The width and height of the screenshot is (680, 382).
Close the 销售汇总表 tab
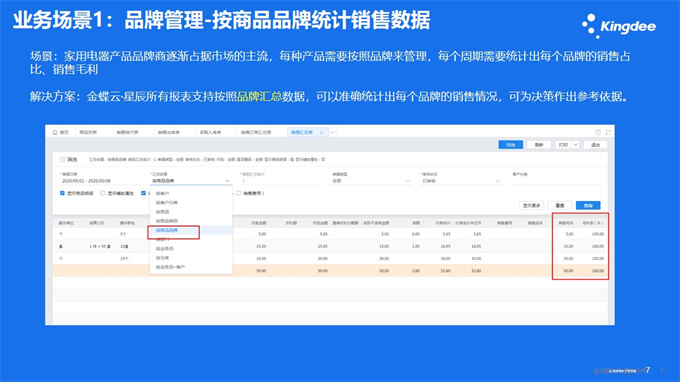coord(321,133)
